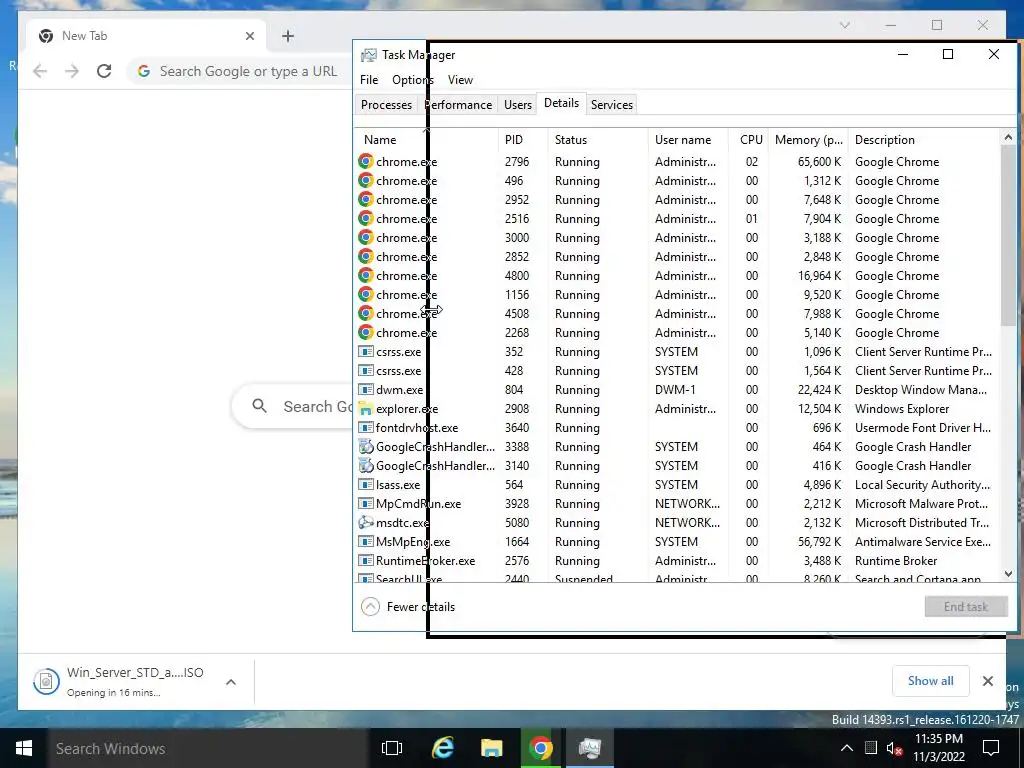
Task: Launch Internet Explorer from taskbar
Action: 443,748
